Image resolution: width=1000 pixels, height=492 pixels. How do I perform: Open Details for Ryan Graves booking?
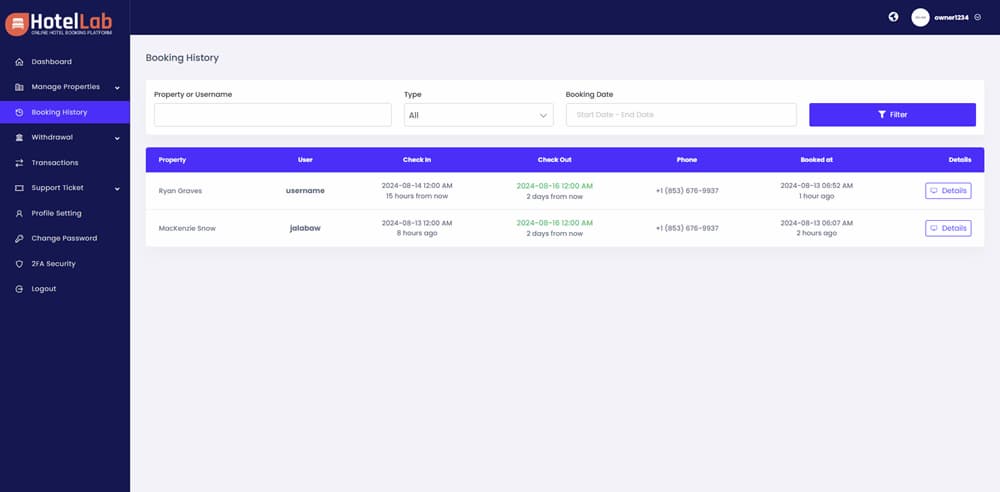[x=948, y=191]
